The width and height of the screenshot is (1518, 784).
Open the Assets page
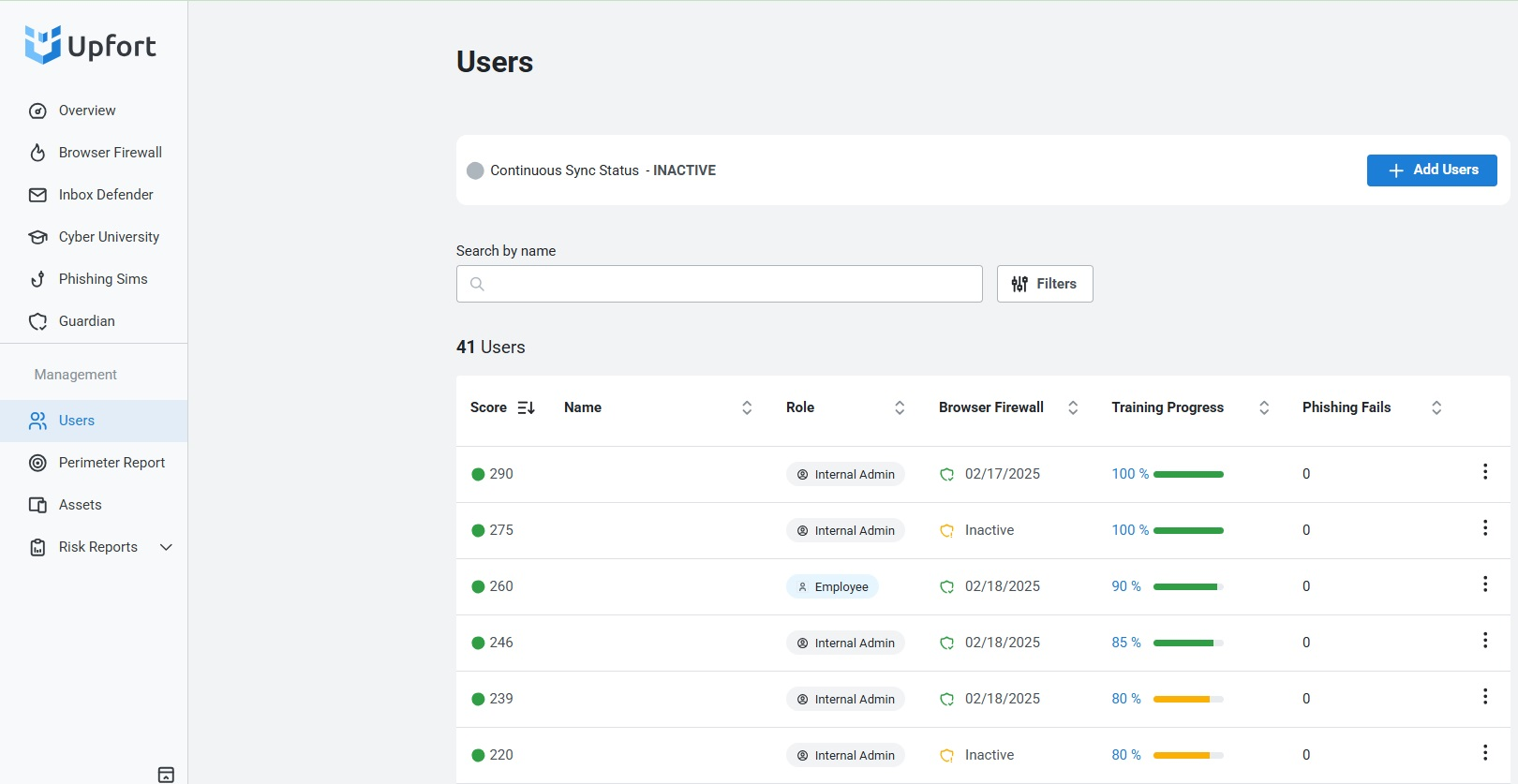point(80,505)
